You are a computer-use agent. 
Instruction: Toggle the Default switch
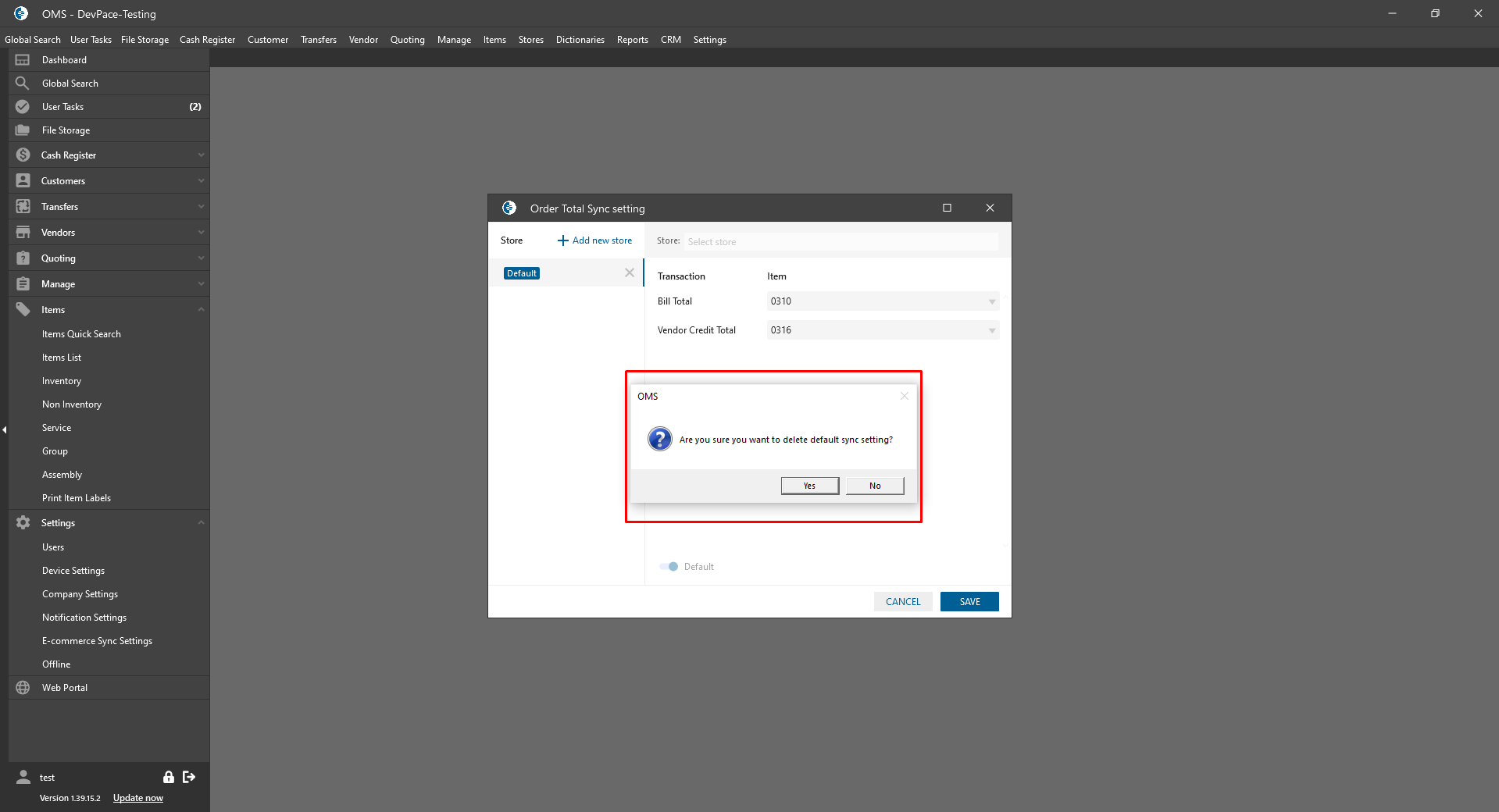(669, 567)
